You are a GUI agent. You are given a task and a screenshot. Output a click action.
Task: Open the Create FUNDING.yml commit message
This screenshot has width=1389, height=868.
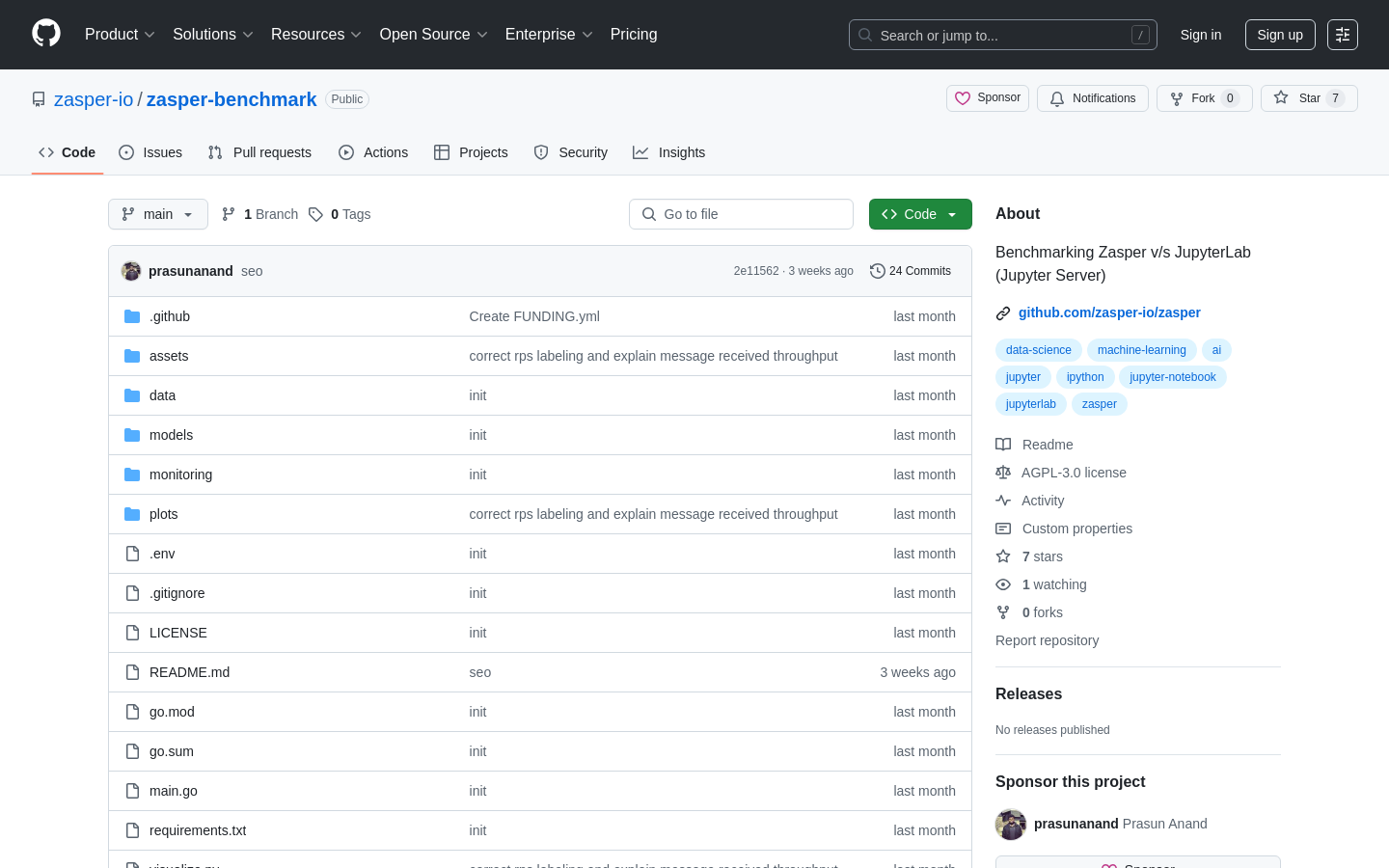pyautogui.click(x=534, y=316)
